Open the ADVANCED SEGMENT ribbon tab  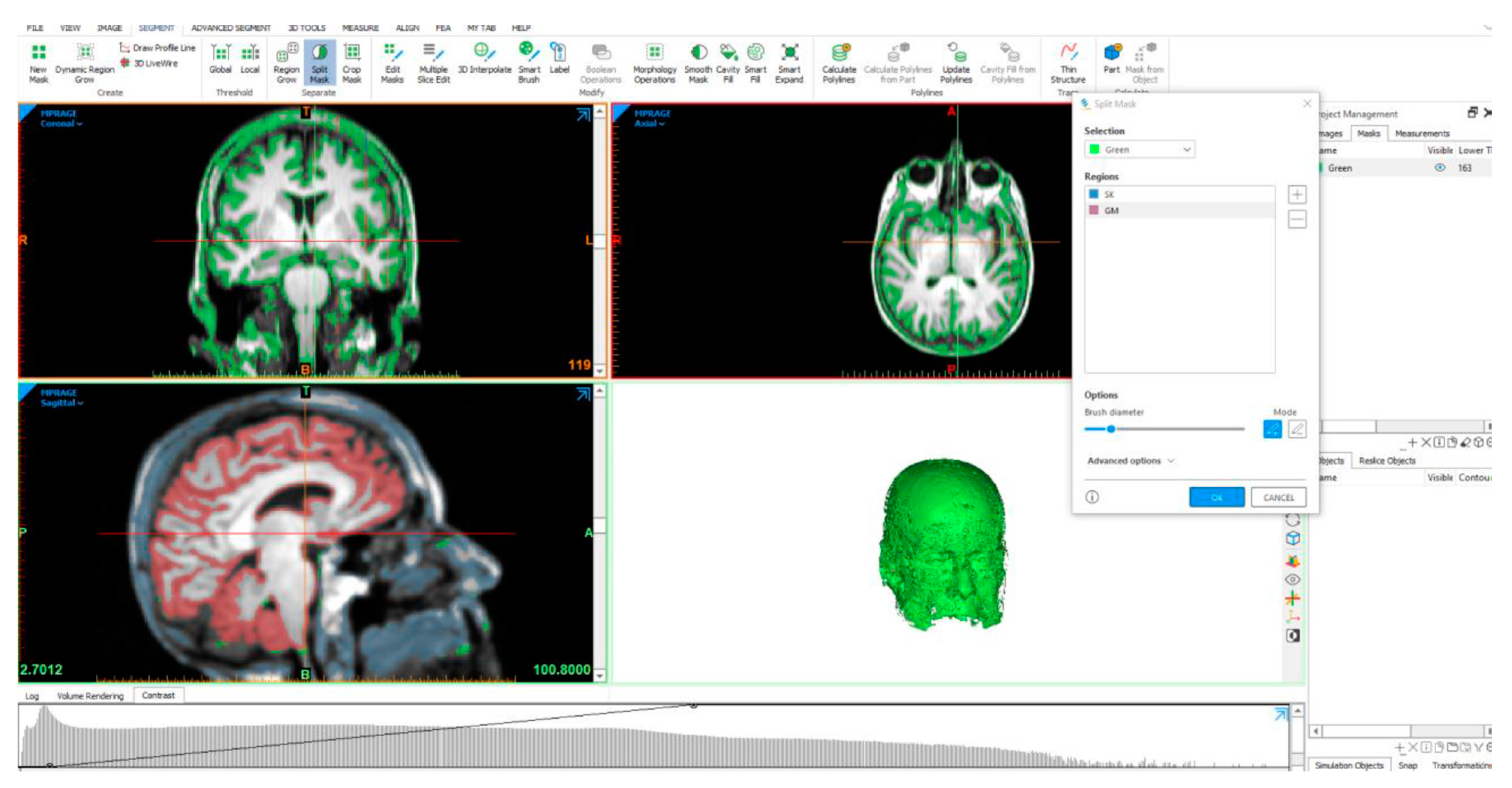(231, 28)
